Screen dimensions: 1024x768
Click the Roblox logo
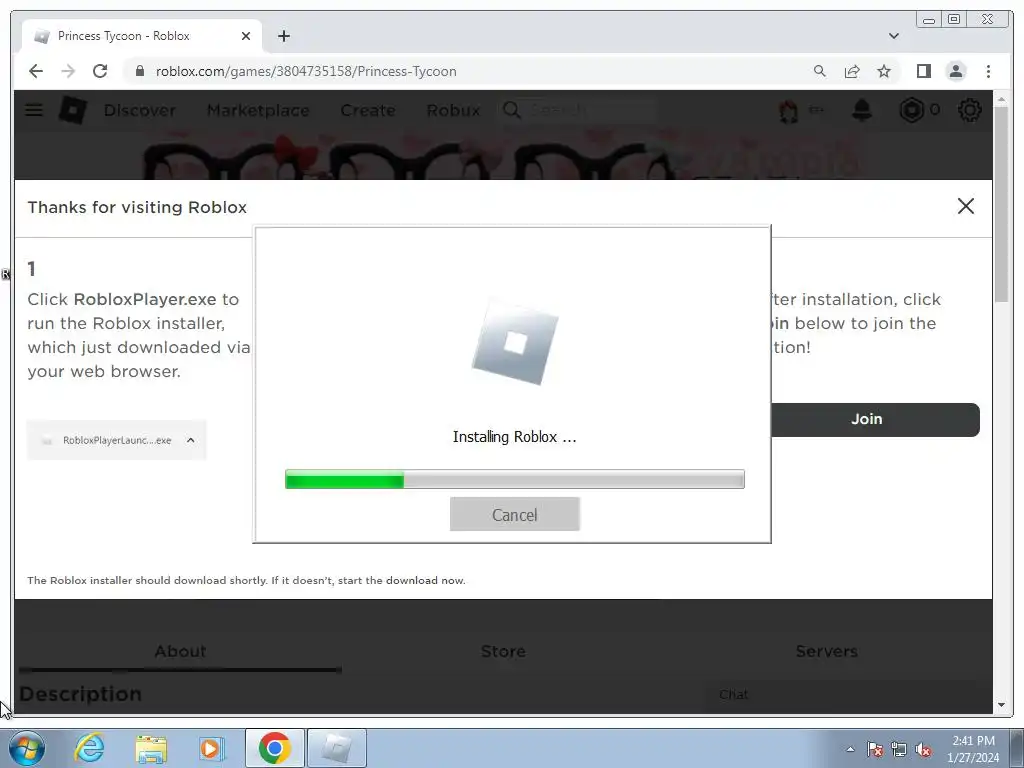[72, 110]
